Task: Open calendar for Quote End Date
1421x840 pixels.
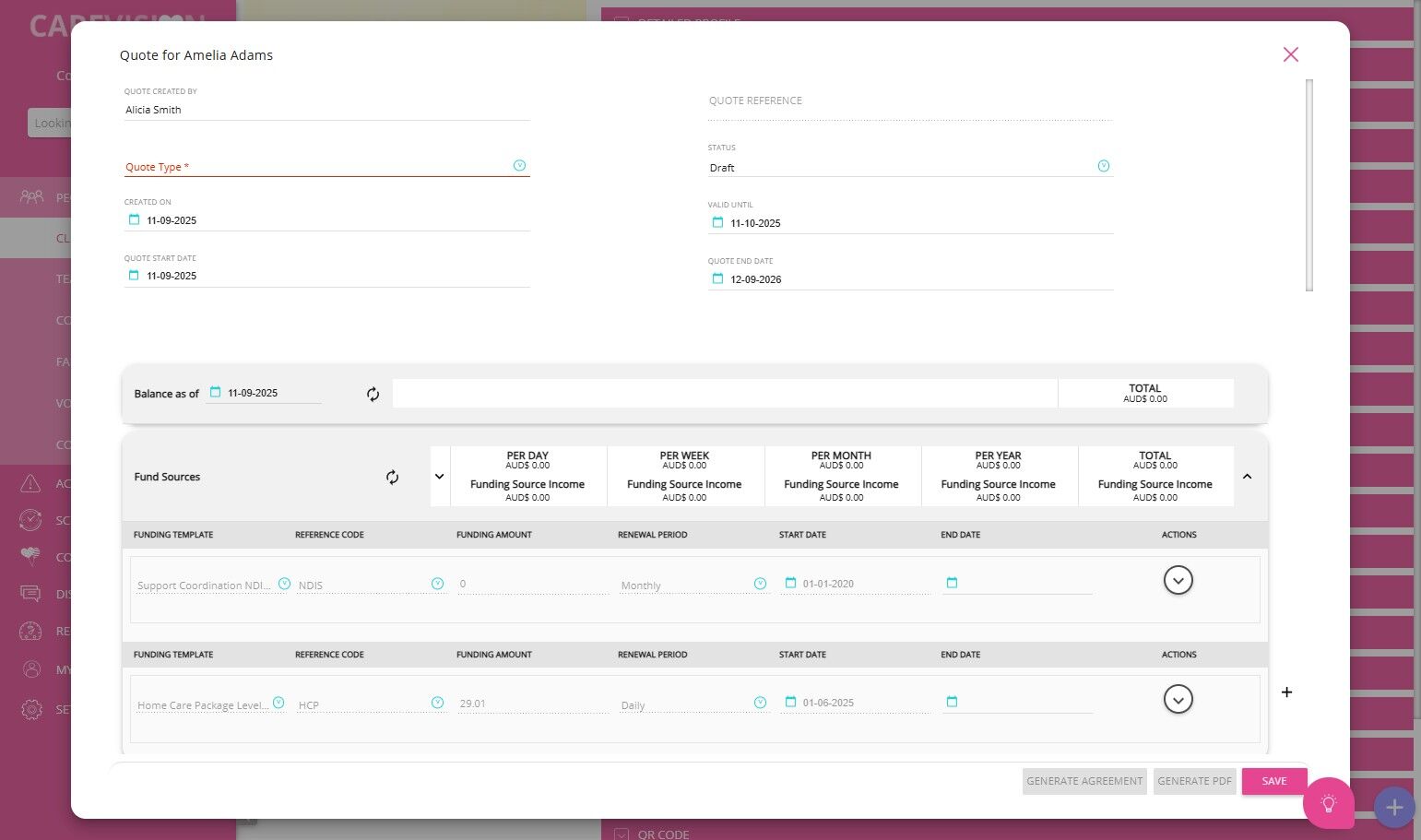Action: point(717,278)
